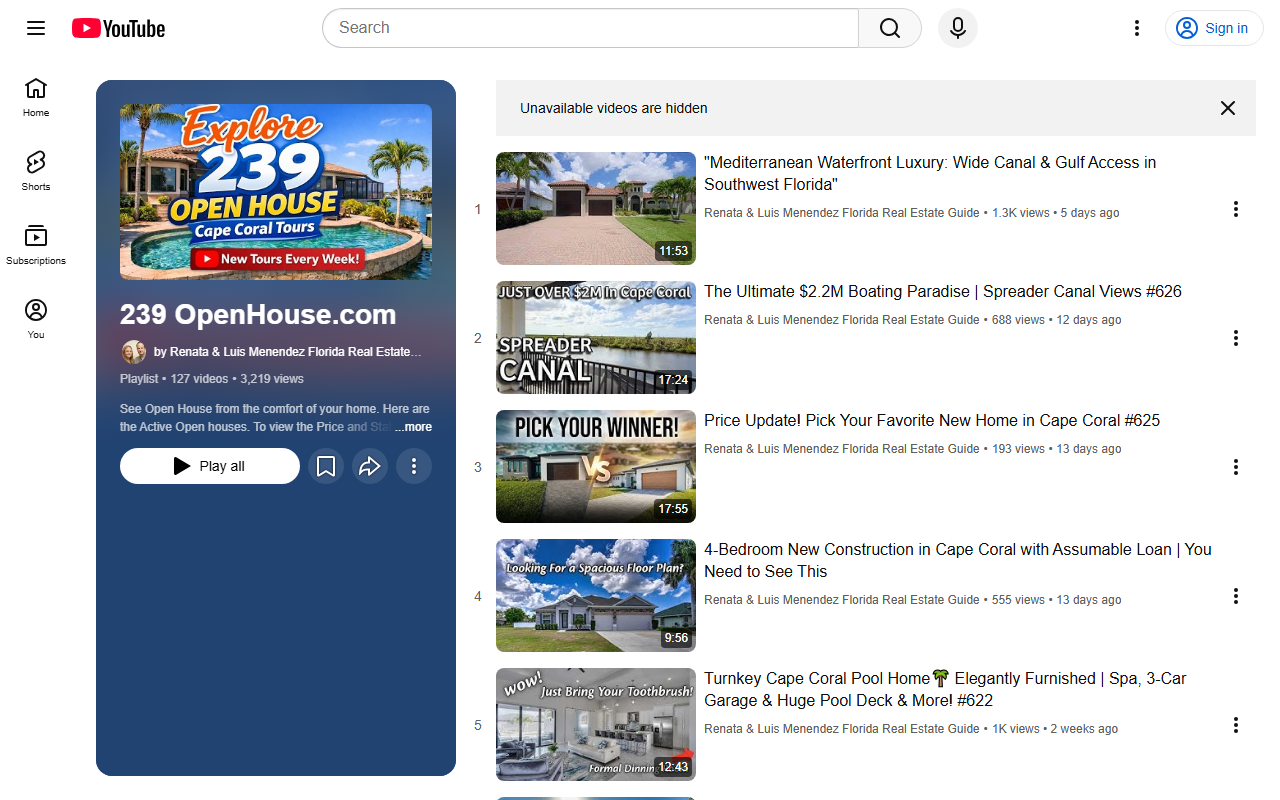The image size is (1280, 800).
Task: Open Turnkey Cape Coral Pool Home title
Action: [945, 689]
